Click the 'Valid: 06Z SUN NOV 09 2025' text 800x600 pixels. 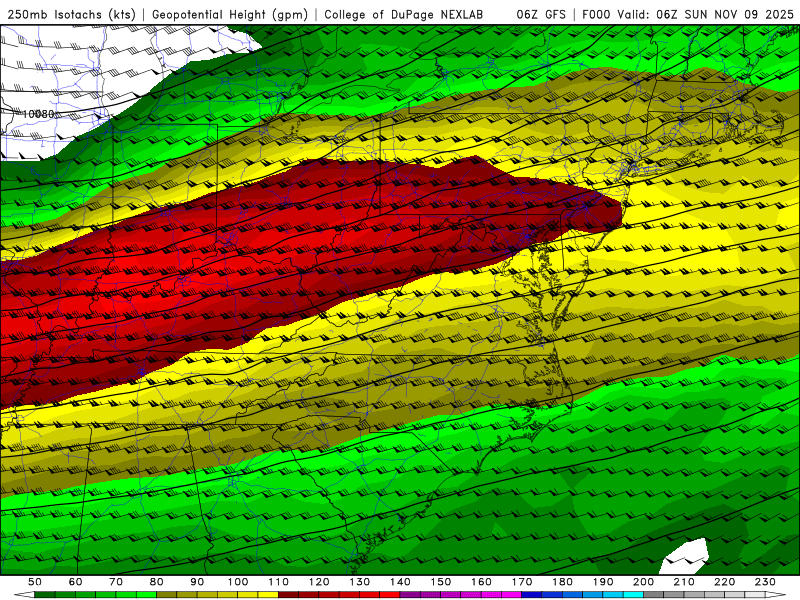point(705,15)
